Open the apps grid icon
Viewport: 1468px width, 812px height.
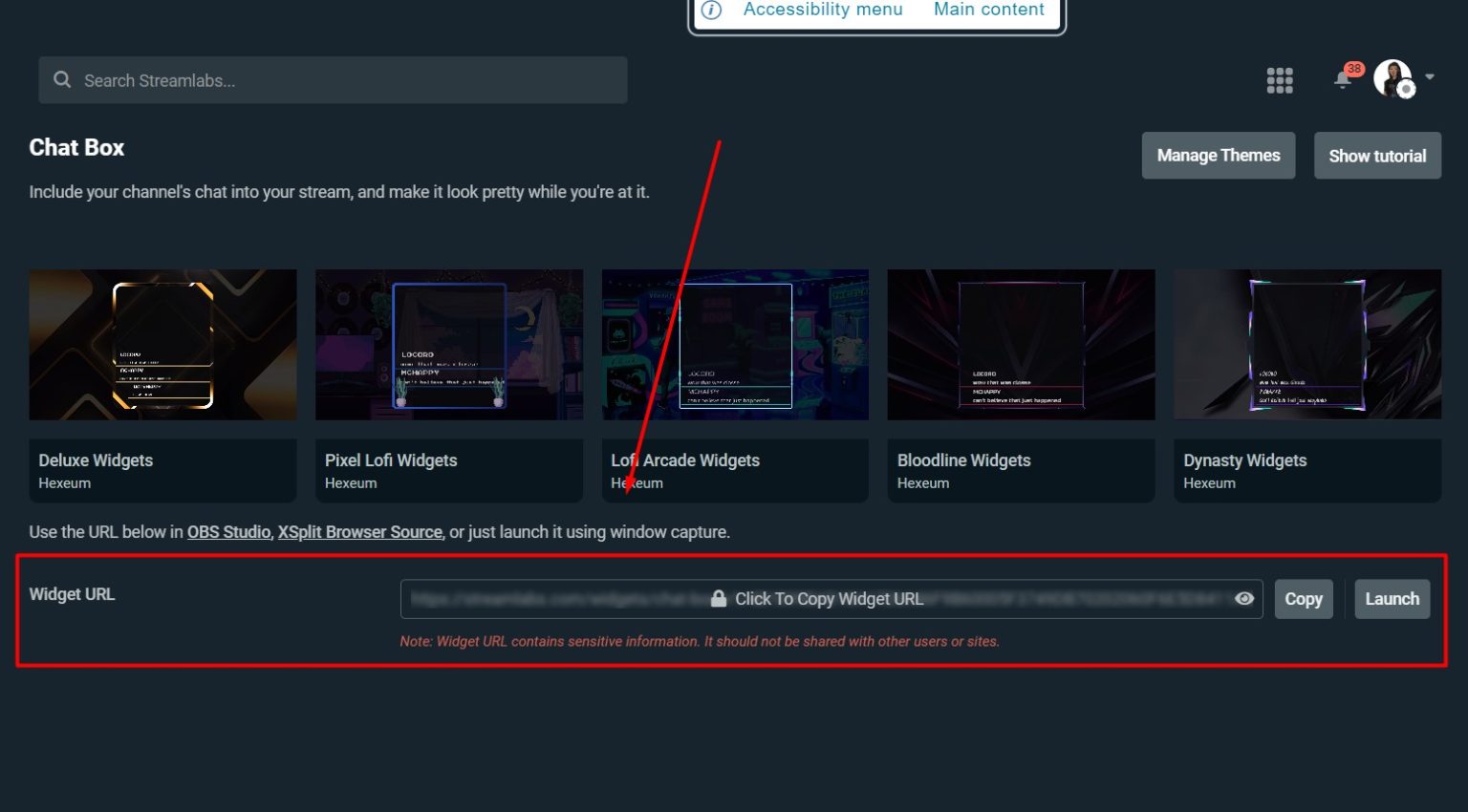(x=1279, y=80)
